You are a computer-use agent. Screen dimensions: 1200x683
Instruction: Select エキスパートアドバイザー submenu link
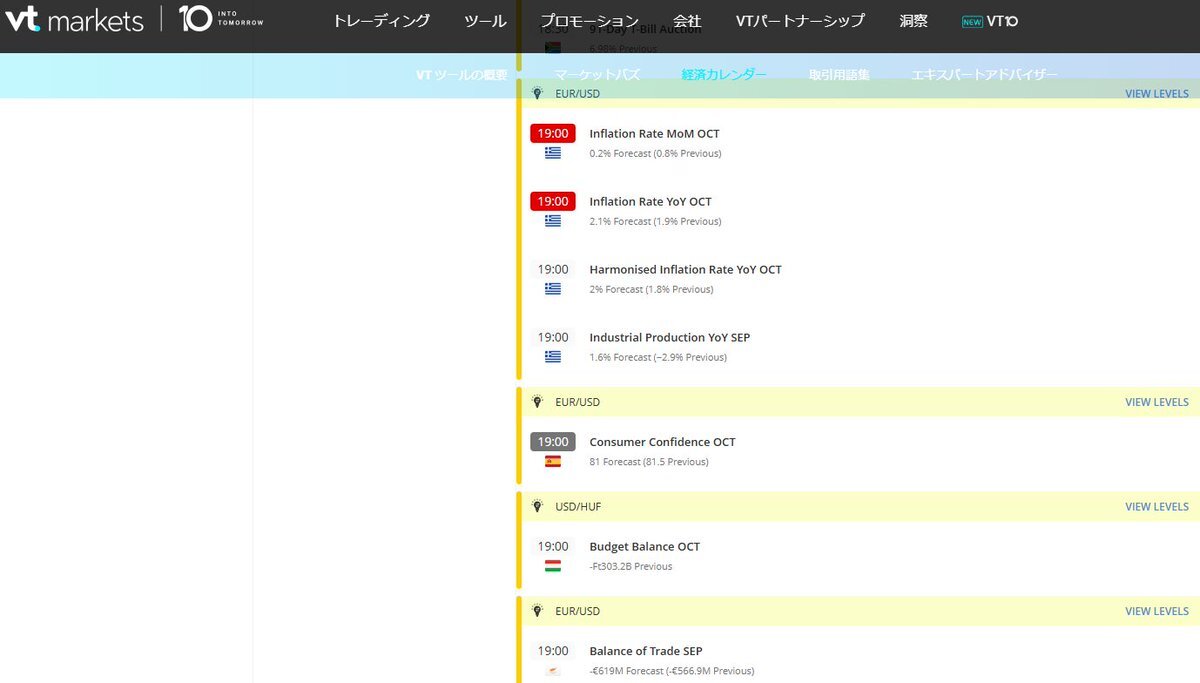[985, 75]
